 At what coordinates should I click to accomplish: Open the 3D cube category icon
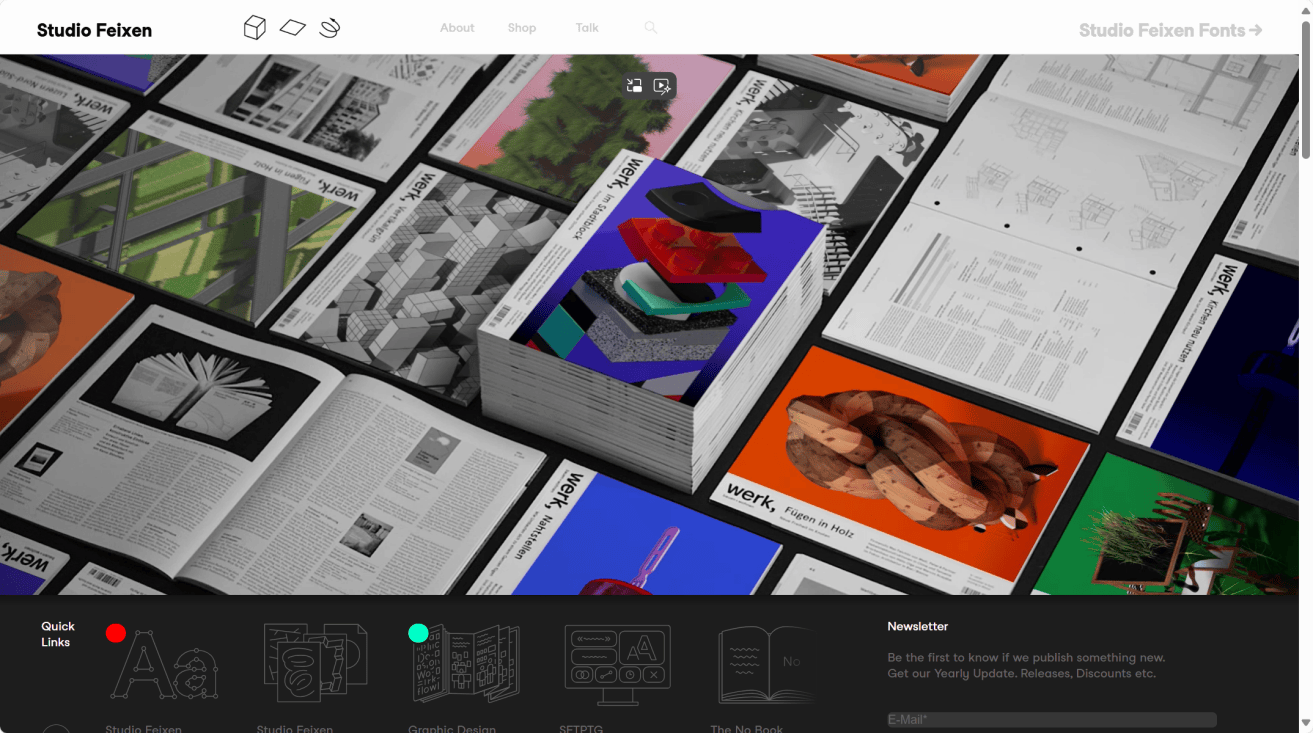click(255, 27)
